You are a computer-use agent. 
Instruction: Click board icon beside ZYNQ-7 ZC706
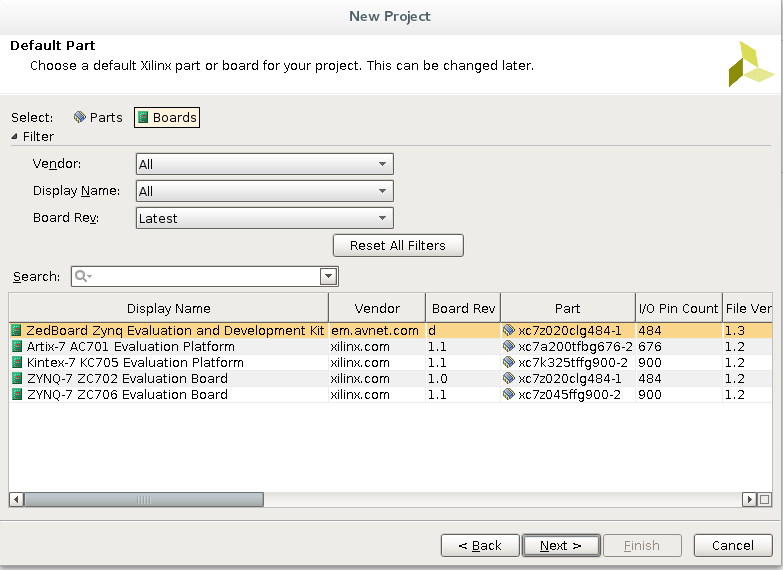click(17, 394)
